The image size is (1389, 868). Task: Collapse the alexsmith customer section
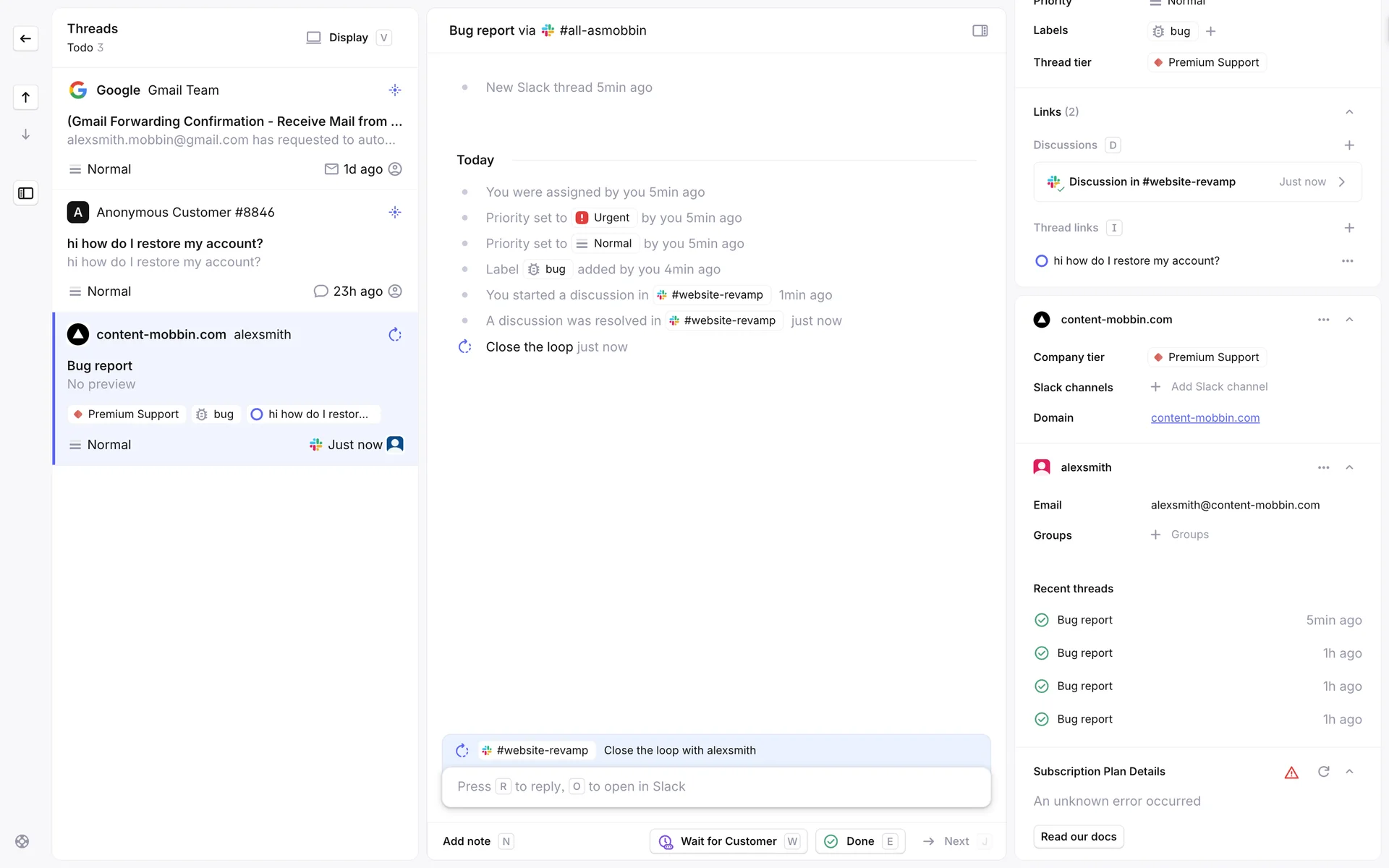(x=1348, y=467)
